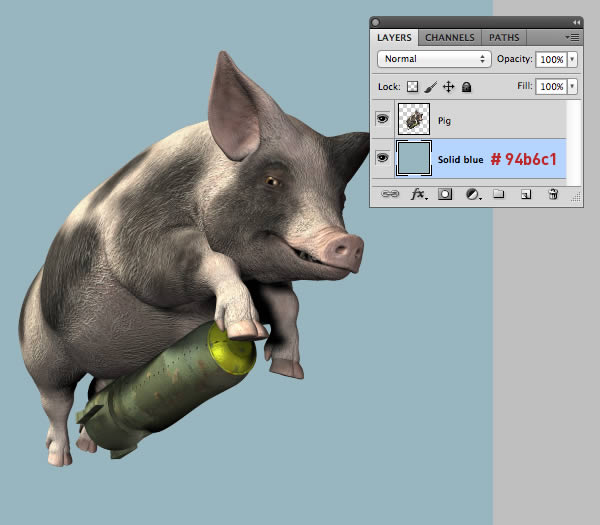Click the layers list scrollbar
Image resolution: width=600 pixels, height=525 pixels.
coord(574,143)
